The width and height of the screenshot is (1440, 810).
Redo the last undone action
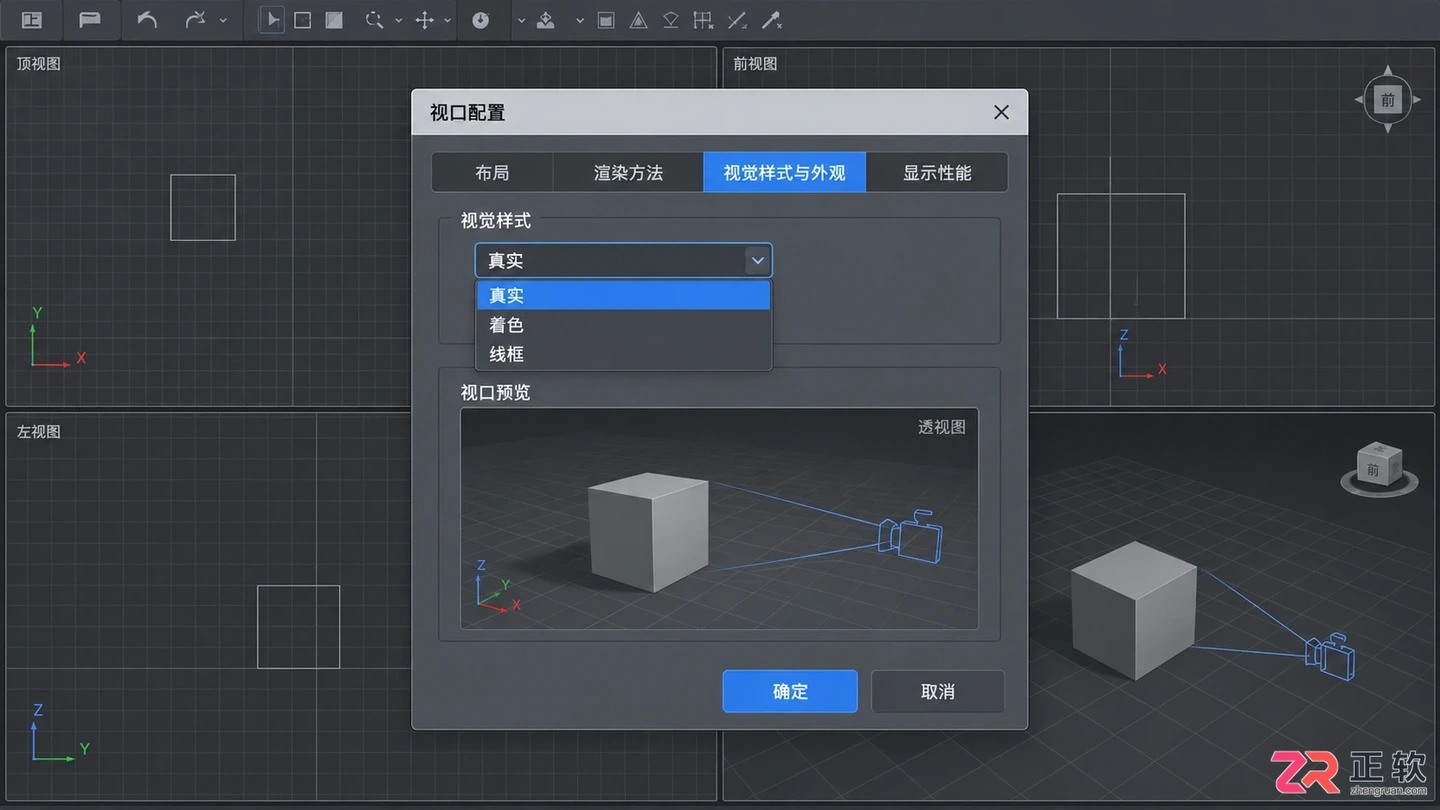pyautogui.click(x=196, y=20)
